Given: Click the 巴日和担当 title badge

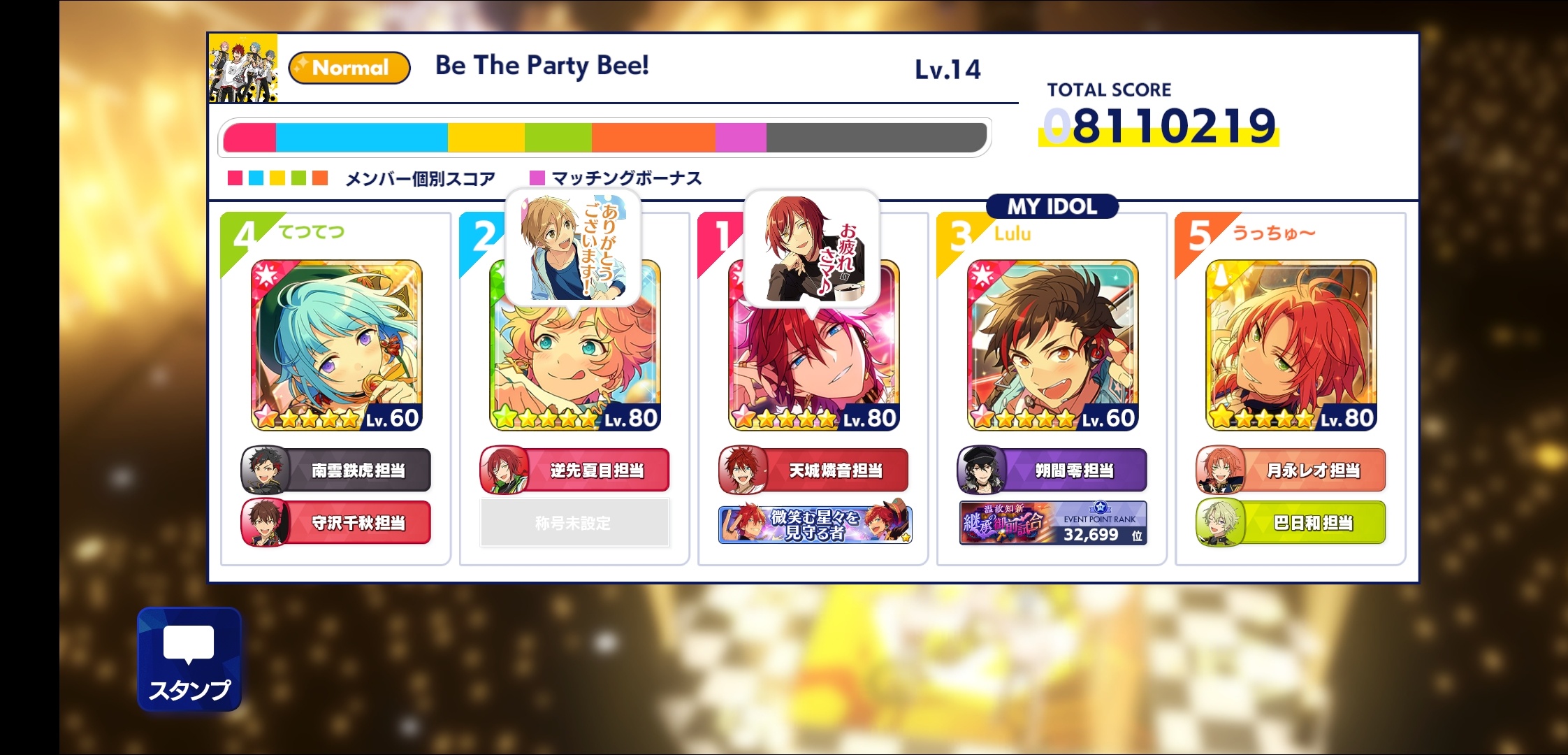Looking at the screenshot, I should [x=1291, y=522].
